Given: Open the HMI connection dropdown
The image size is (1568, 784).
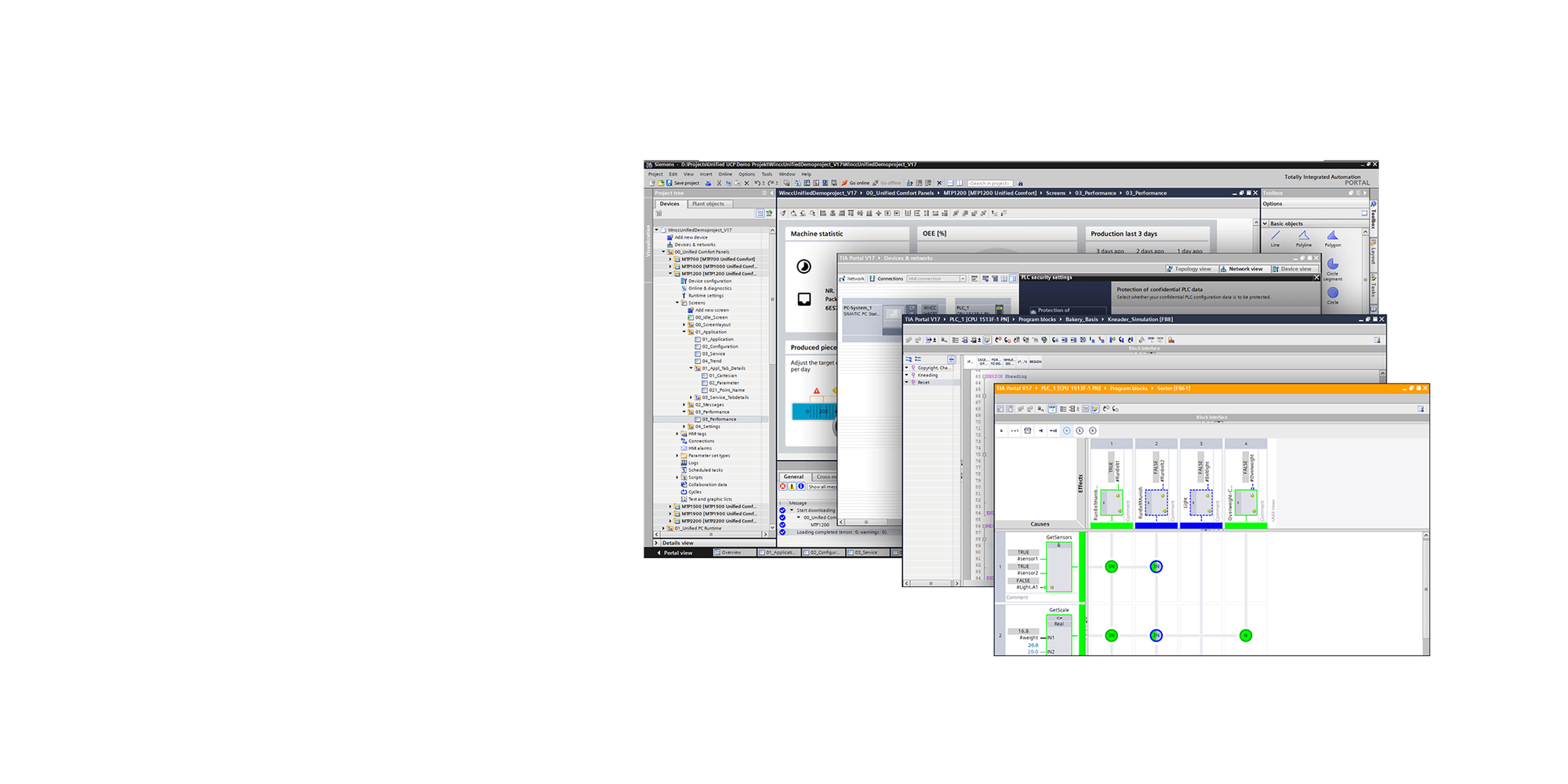Looking at the screenshot, I should 963,279.
